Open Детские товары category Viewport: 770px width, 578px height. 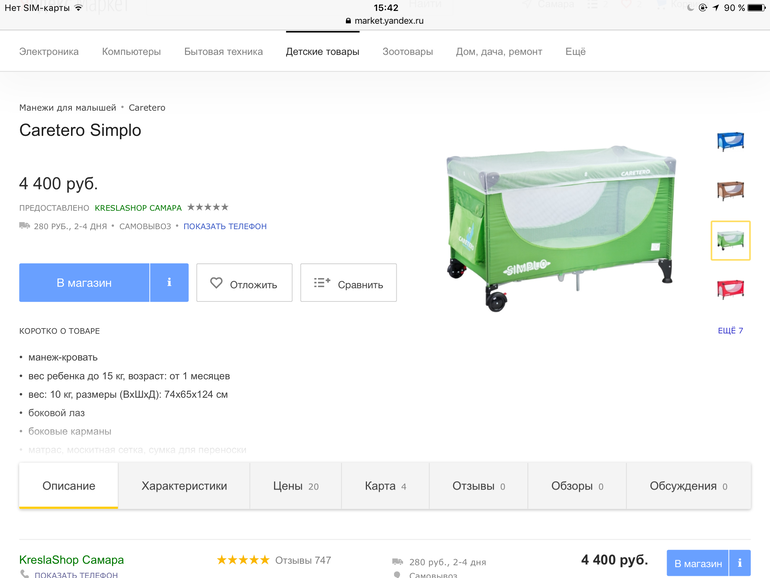tap(322, 52)
